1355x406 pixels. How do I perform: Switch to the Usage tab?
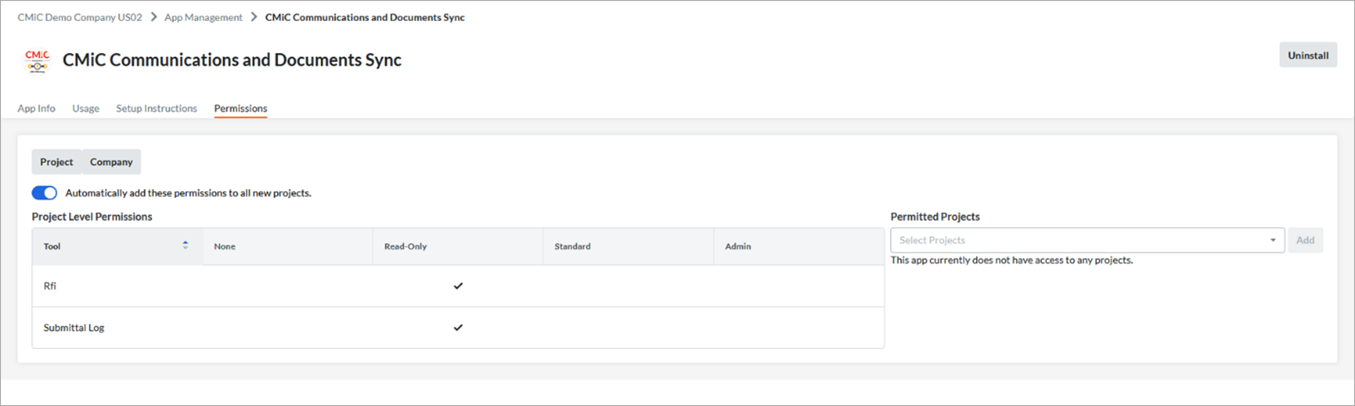86,108
